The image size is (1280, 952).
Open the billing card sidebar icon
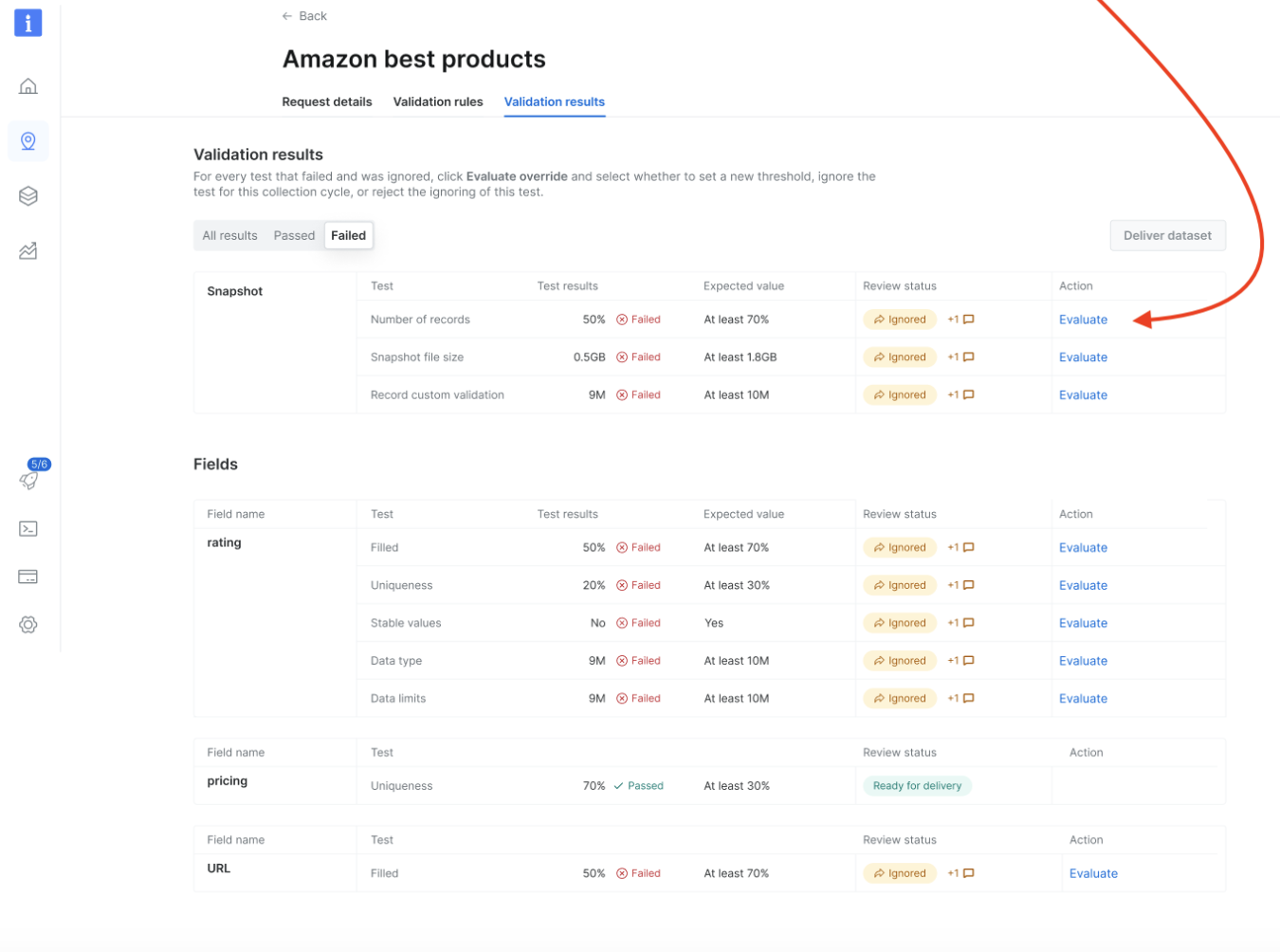[28, 577]
